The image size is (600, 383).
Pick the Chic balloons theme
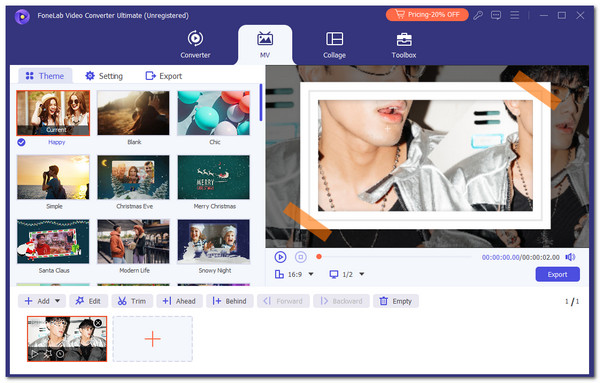click(214, 113)
